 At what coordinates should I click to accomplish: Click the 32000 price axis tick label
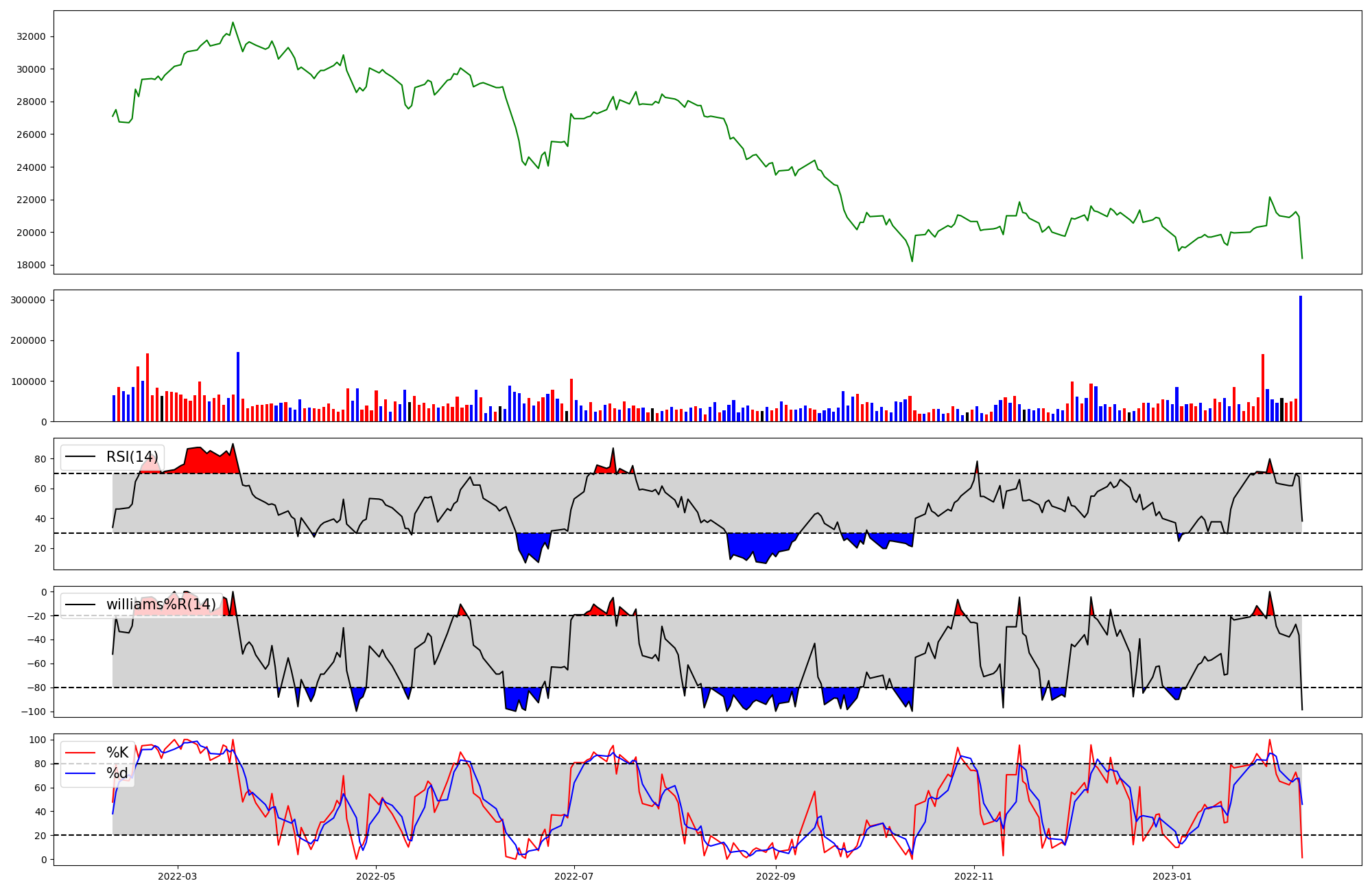pyautogui.click(x=31, y=36)
